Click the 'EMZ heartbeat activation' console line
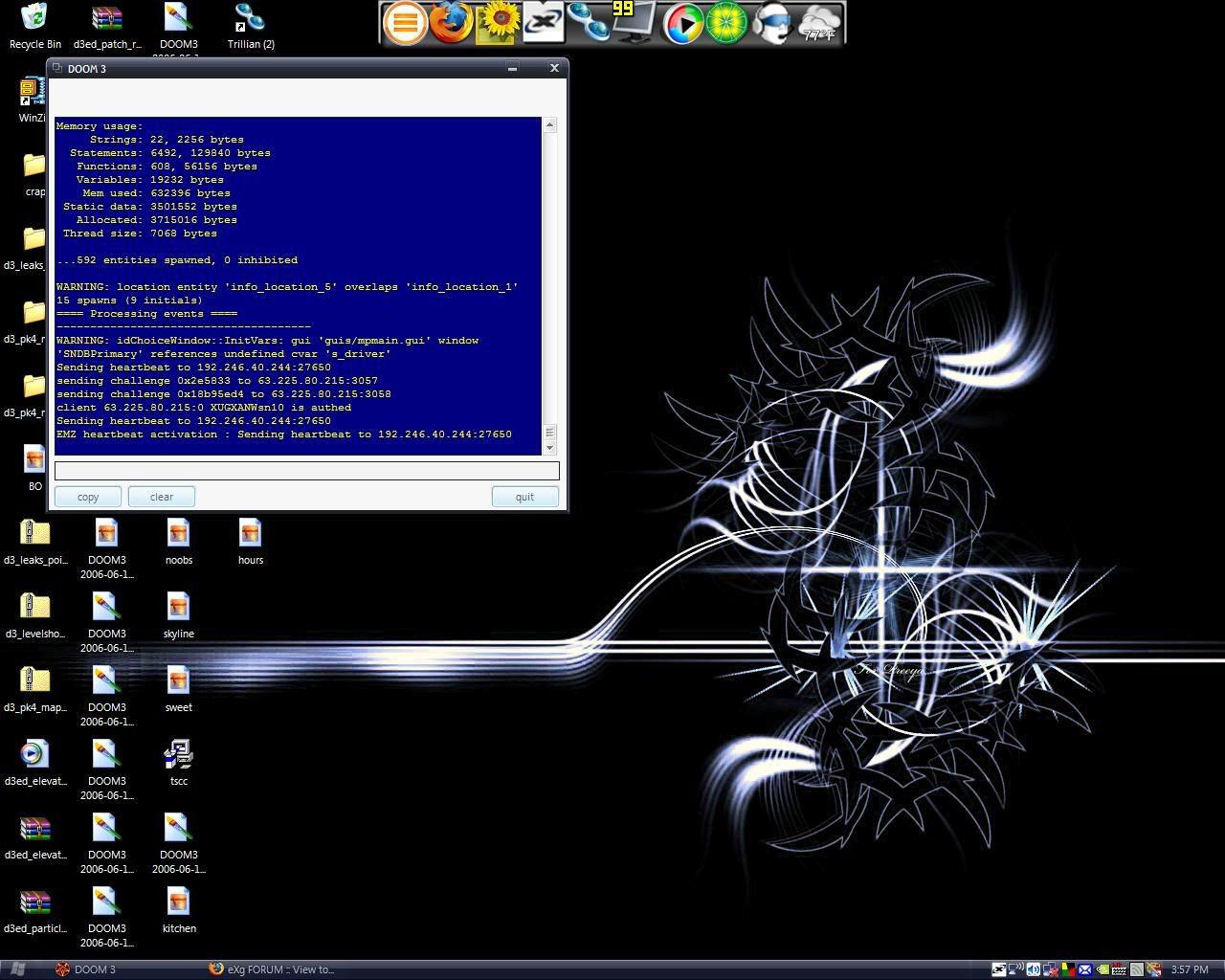The height and width of the screenshot is (980, 1225). (284, 434)
